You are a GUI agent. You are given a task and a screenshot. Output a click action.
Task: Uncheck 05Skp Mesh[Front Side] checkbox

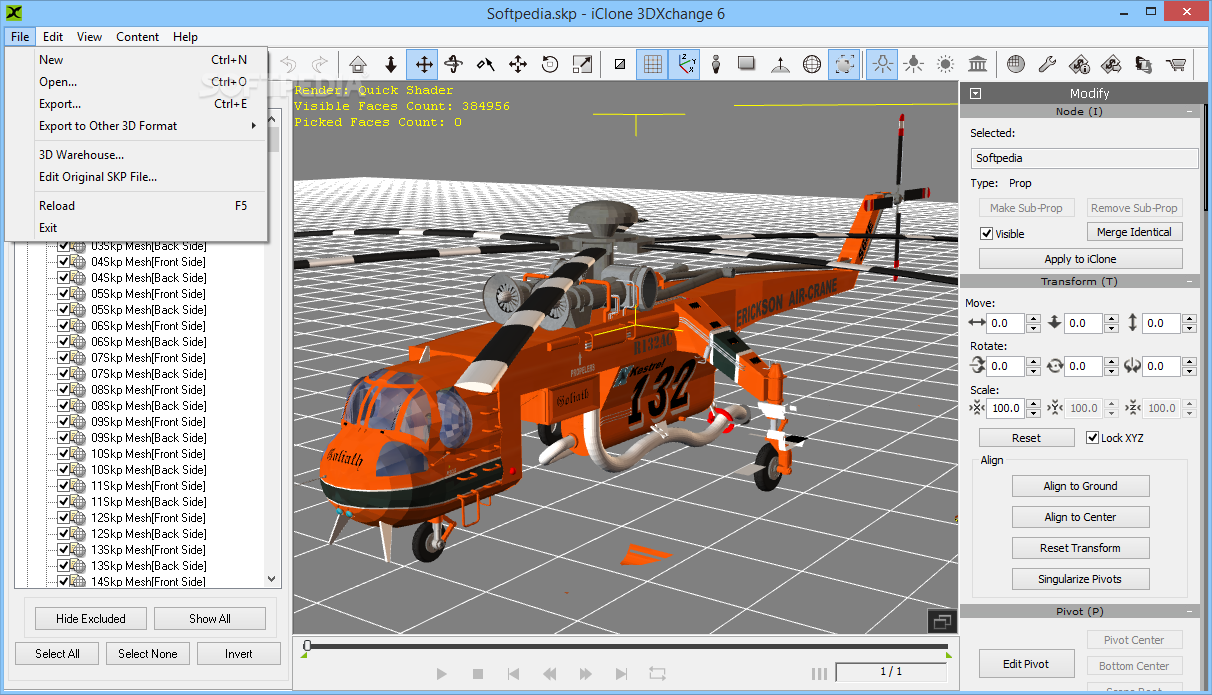(x=63, y=294)
